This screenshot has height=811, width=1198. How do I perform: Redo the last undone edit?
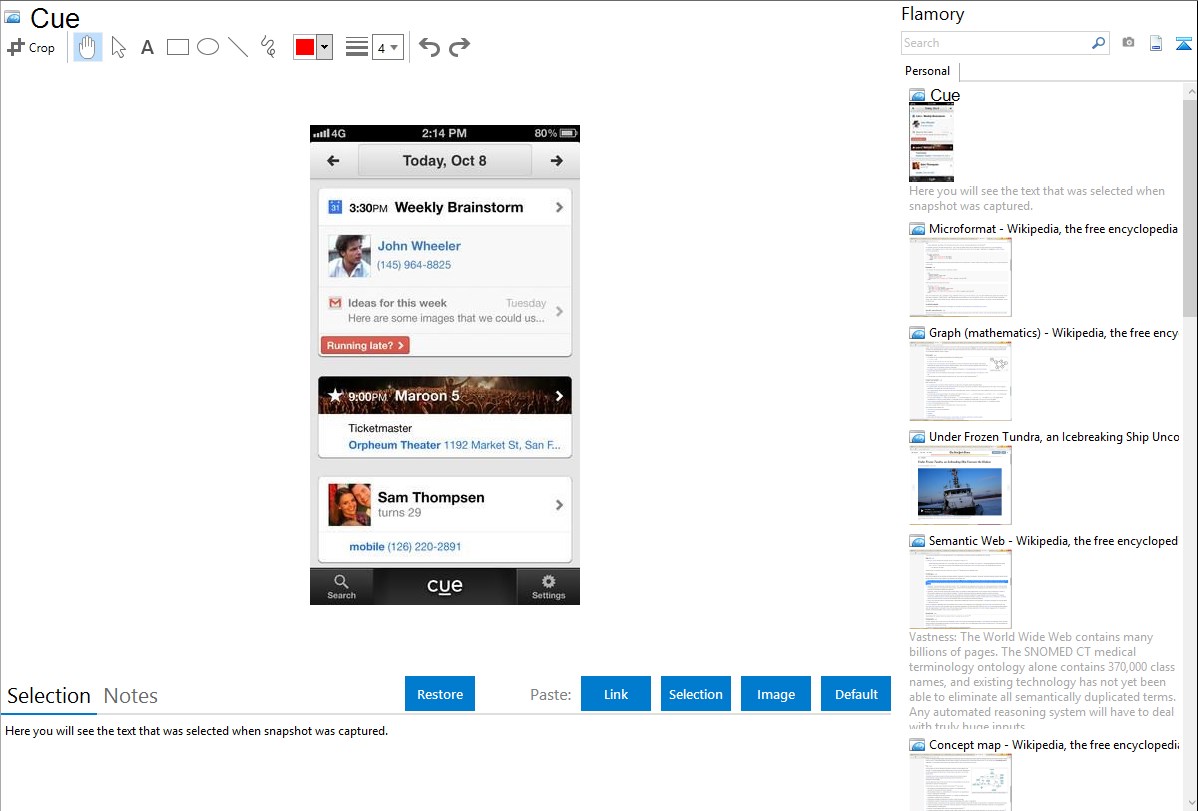point(460,47)
